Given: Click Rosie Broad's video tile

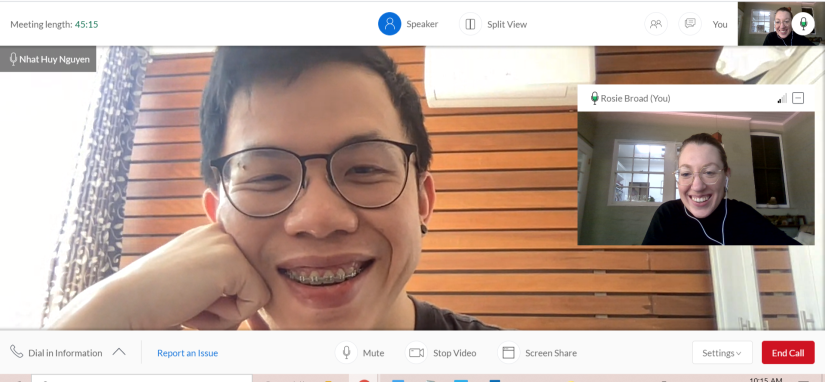Looking at the screenshot, I should [696, 178].
